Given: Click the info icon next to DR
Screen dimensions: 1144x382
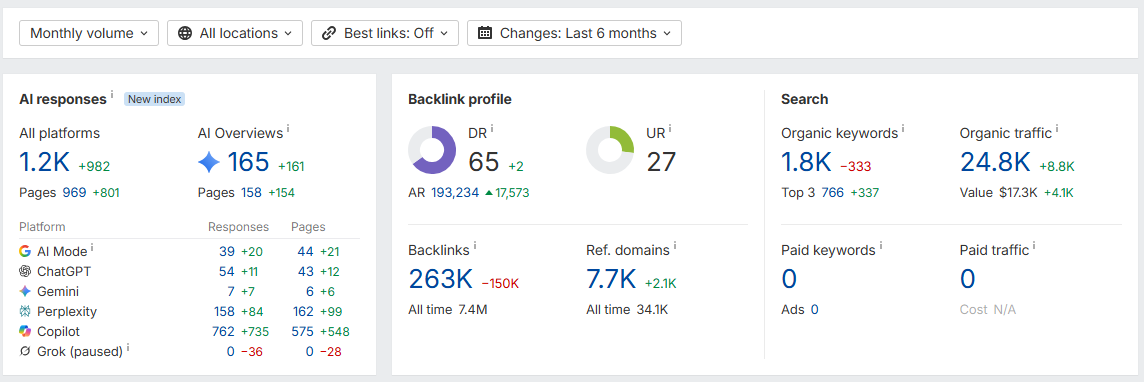Looking at the screenshot, I should 492,129.
